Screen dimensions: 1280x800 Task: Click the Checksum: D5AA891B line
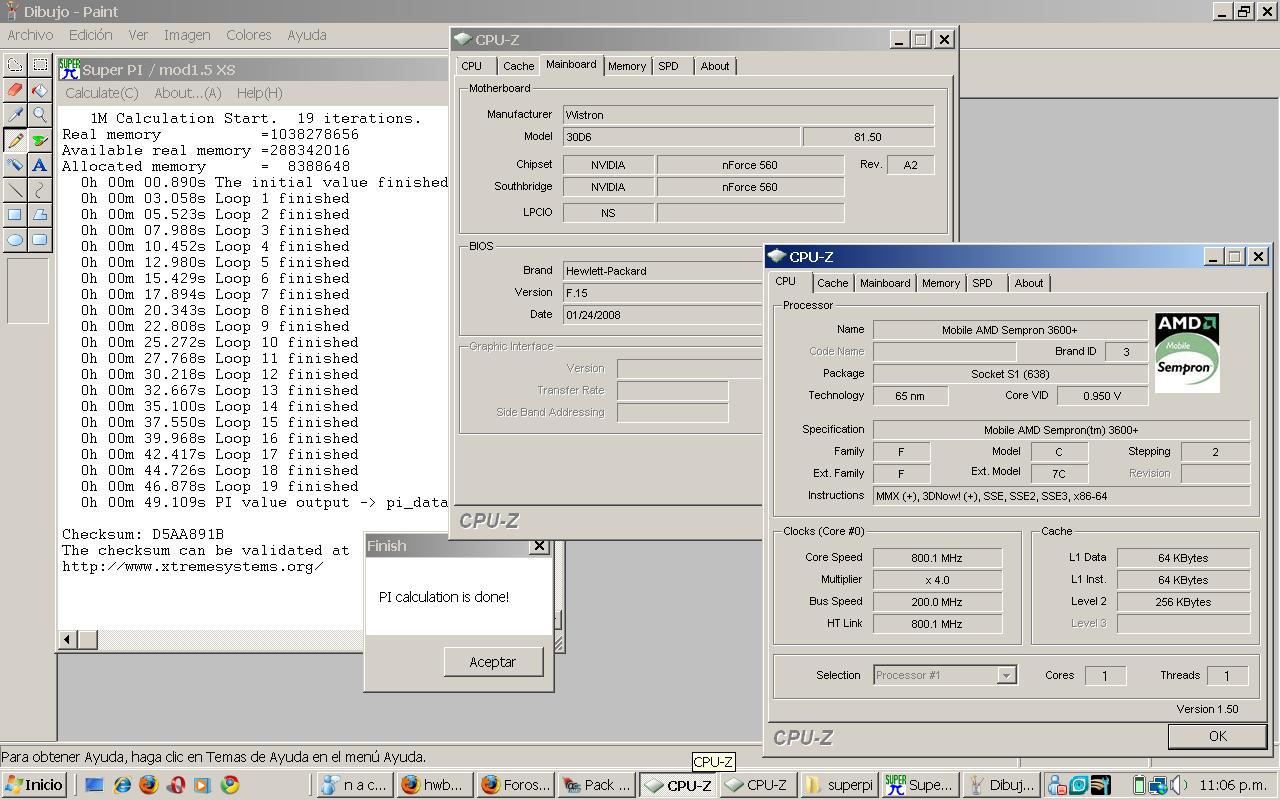pyautogui.click(x=143, y=534)
